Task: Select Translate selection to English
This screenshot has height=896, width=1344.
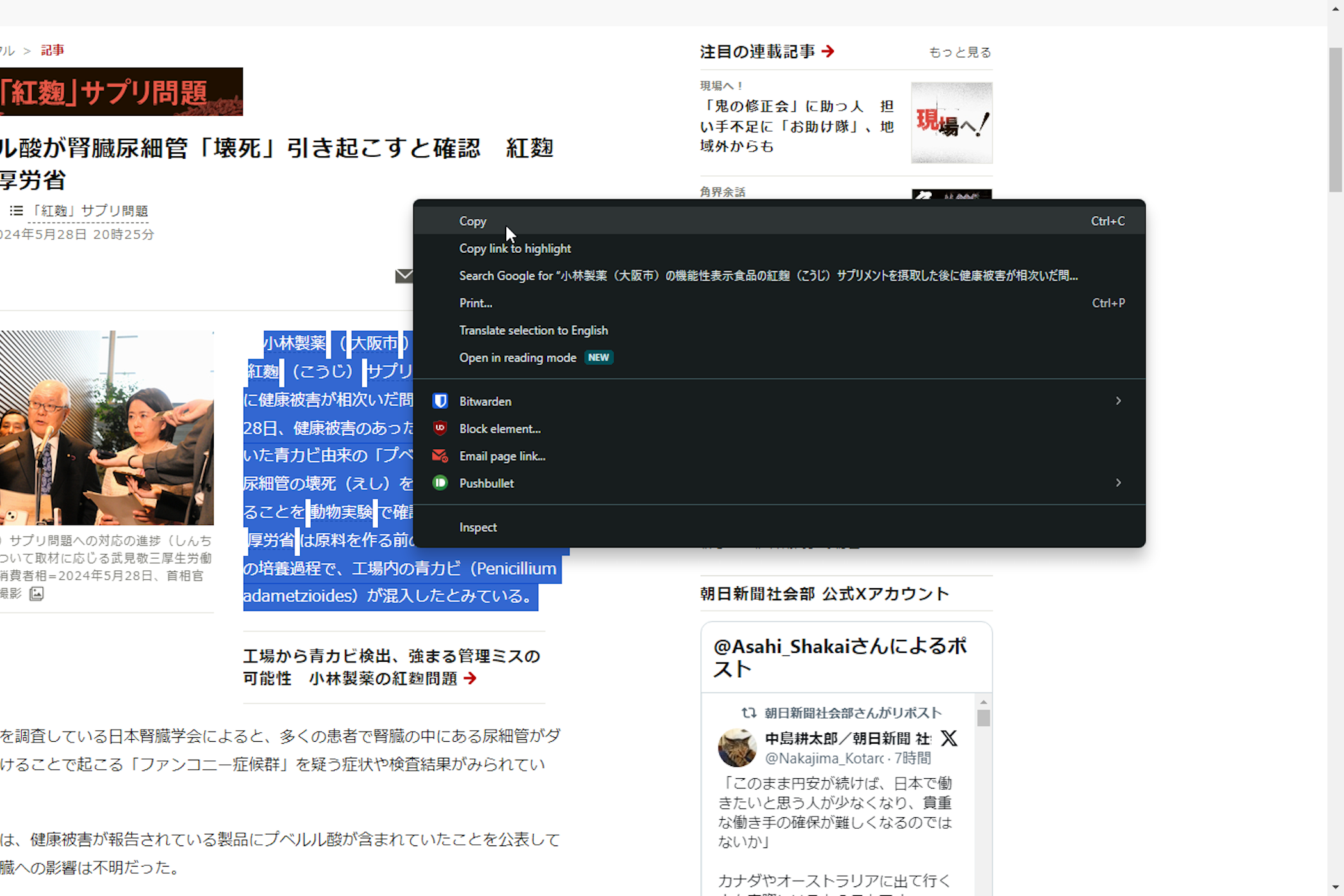Action: [x=779, y=330]
